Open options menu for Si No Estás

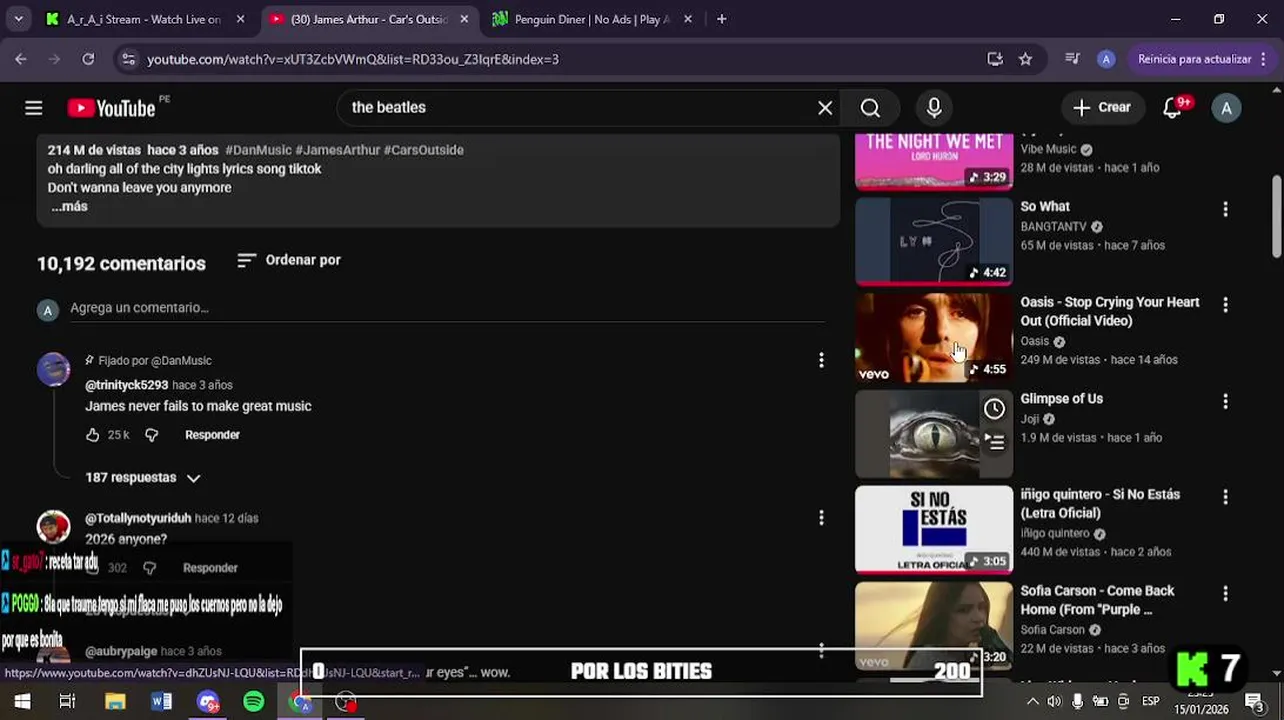click(x=1225, y=497)
